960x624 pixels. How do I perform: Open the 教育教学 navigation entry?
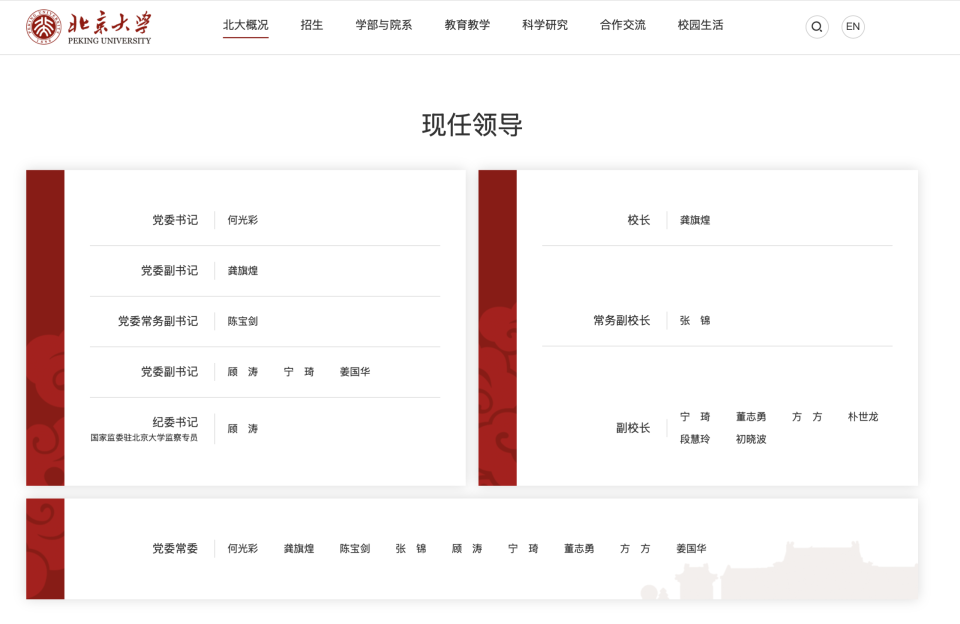pyautogui.click(x=464, y=25)
